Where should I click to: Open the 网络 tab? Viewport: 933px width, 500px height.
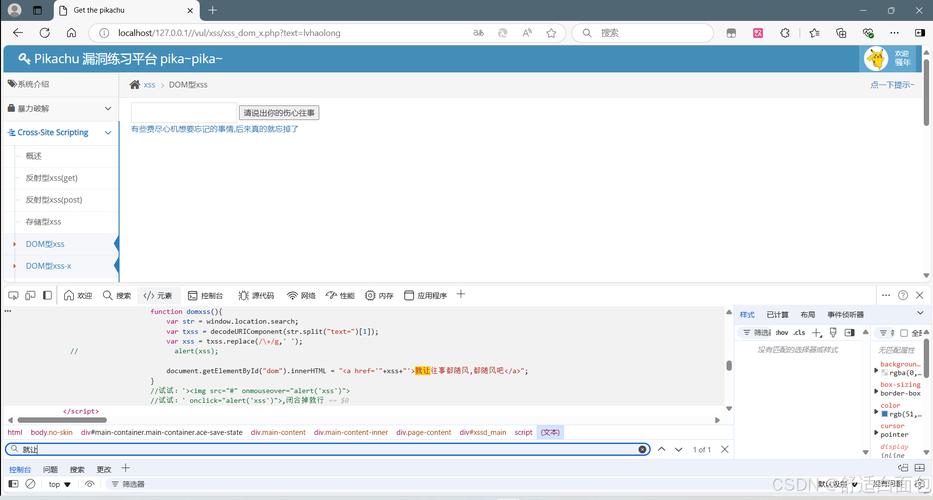(301, 295)
